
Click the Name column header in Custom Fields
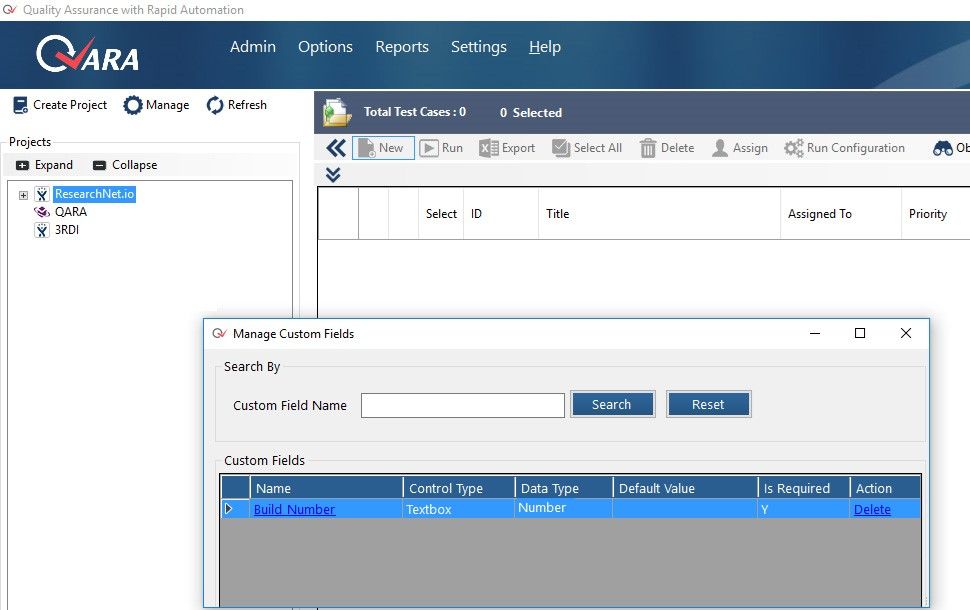click(327, 488)
